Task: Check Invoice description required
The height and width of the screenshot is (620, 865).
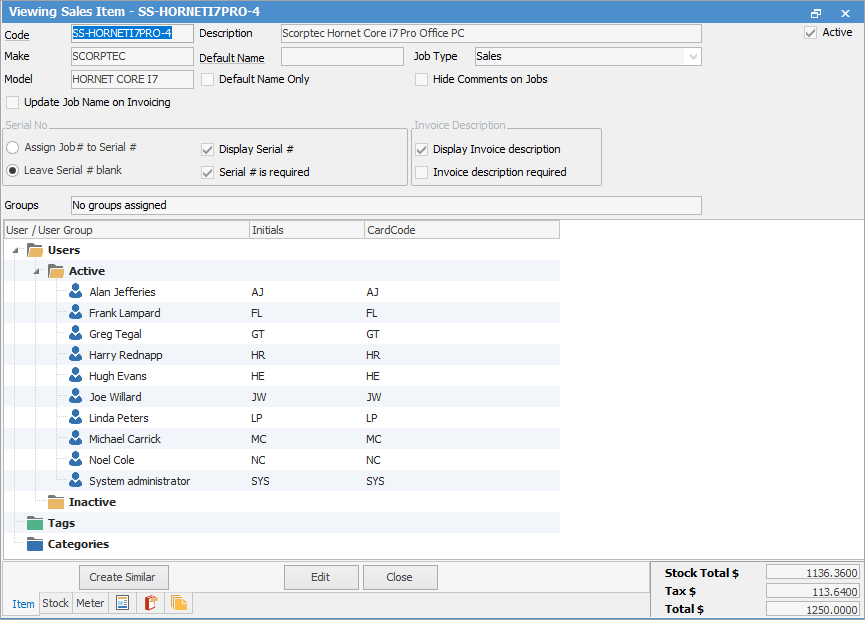Action: [x=422, y=172]
